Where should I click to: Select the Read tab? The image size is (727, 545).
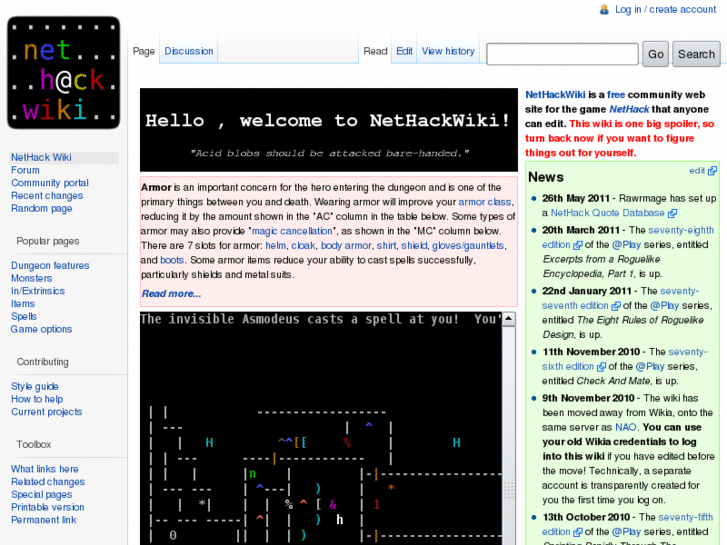coord(375,51)
